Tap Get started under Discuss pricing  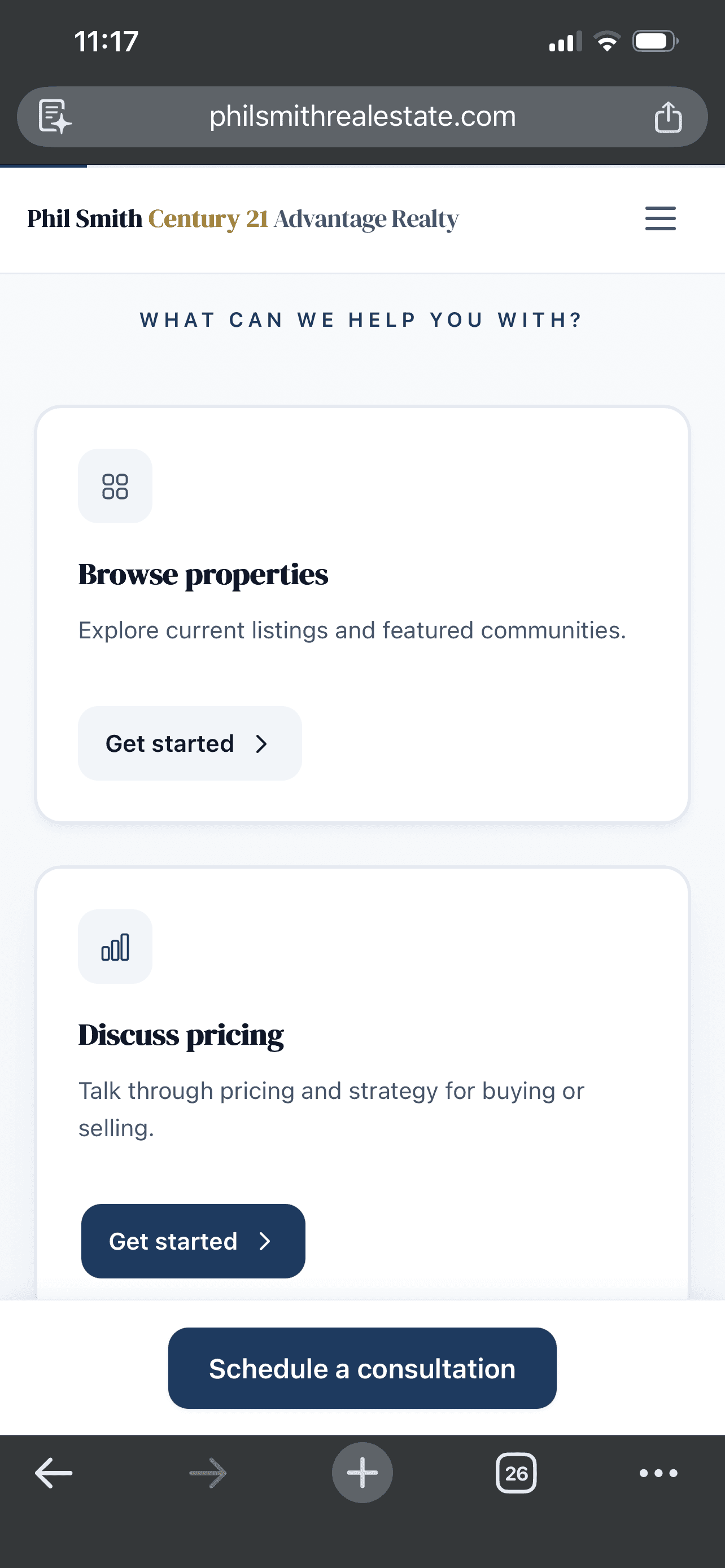click(x=193, y=1241)
